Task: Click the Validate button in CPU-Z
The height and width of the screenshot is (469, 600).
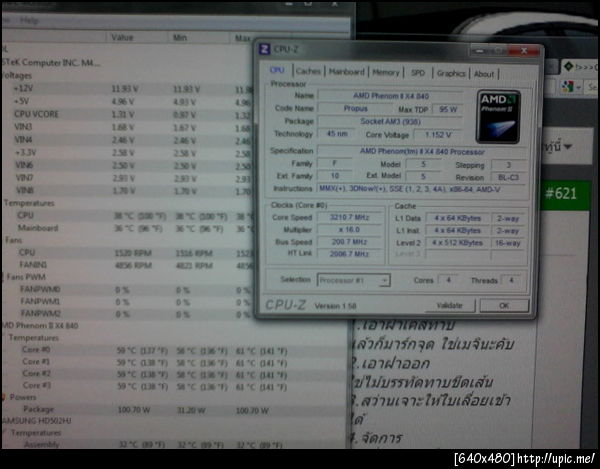Action: pos(450,305)
